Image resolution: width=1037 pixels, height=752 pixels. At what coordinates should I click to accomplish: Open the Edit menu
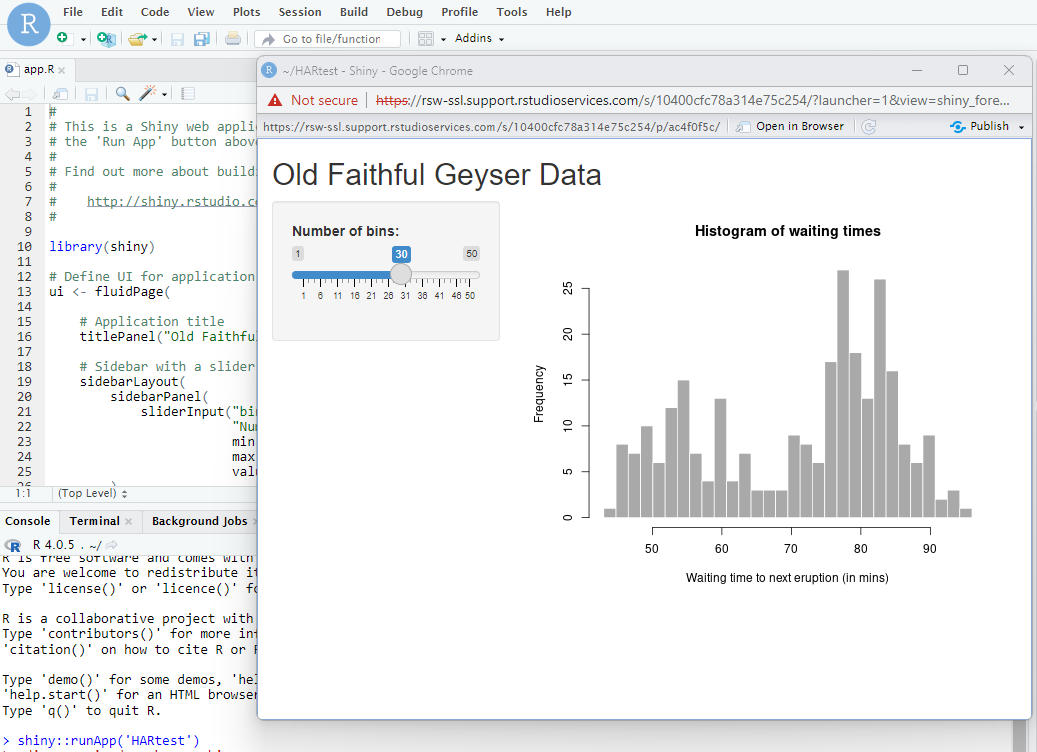click(112, 12)
